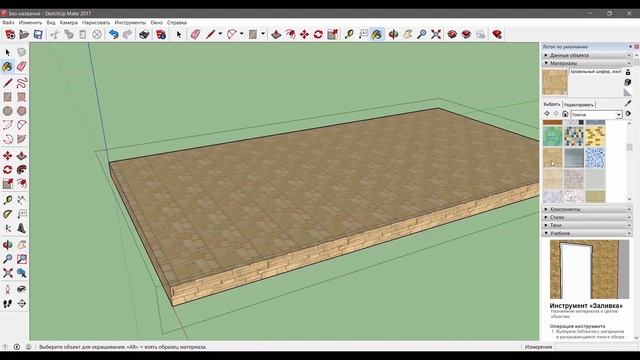640x360 pixels.
Task: Open the Изменить menu
Action: tap(30, 22)
